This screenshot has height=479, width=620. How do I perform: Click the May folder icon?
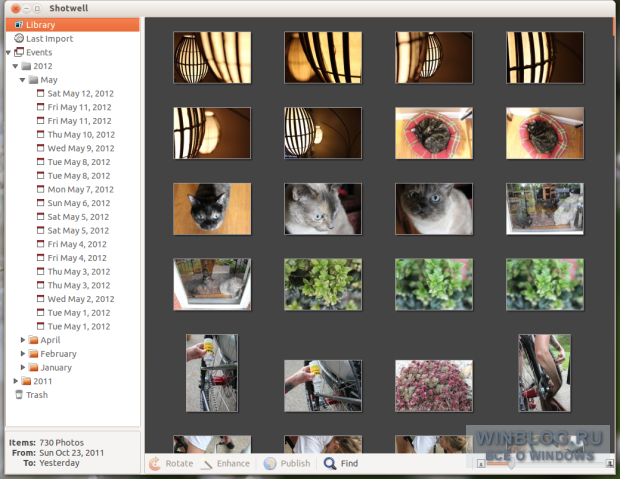point(33,80)
